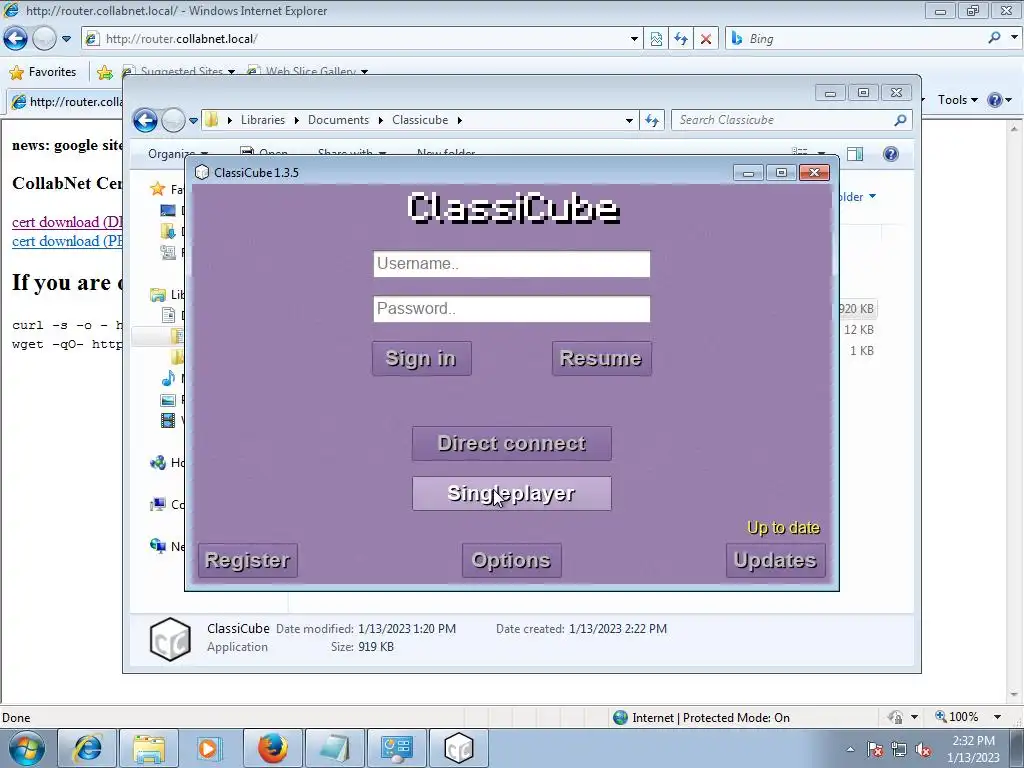This screenshot has height=768, width=1024.
Task: Click the IE address bar URL
Action: (182, 39)
